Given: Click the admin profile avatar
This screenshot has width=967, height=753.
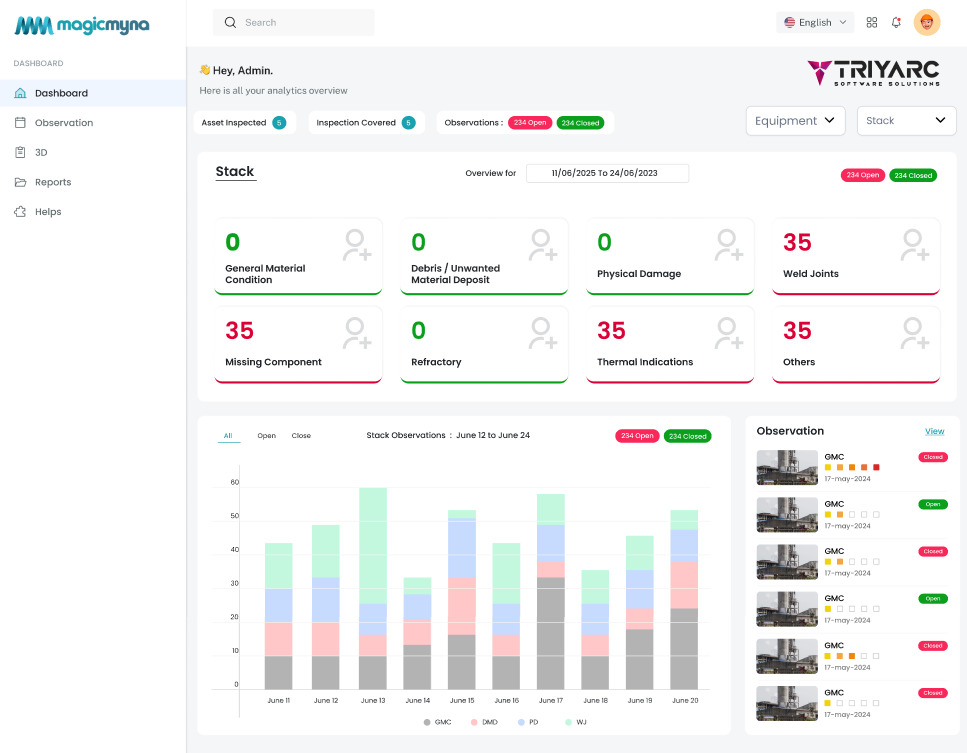Looking at the screenshot, I should tap(927, 22).
